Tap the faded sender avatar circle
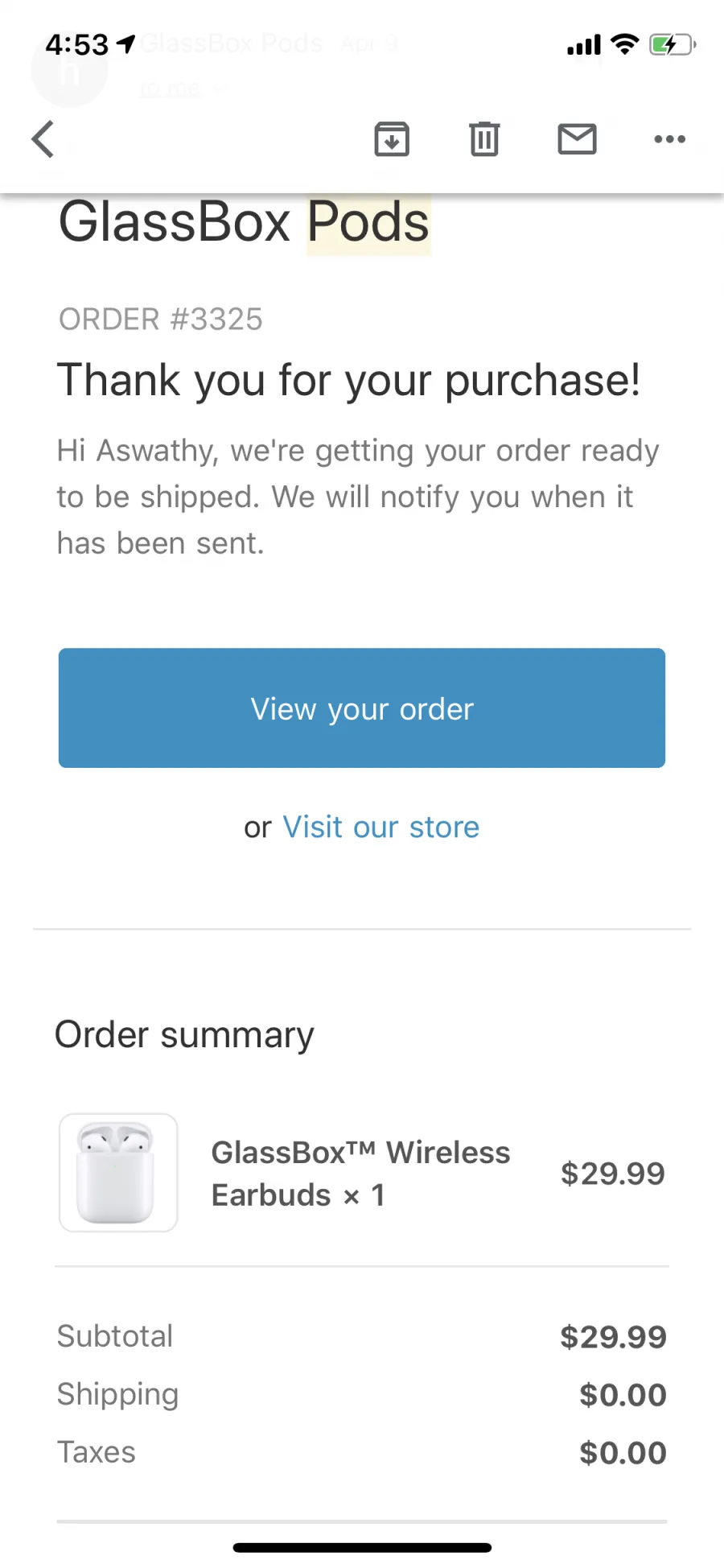 (69, 70)
